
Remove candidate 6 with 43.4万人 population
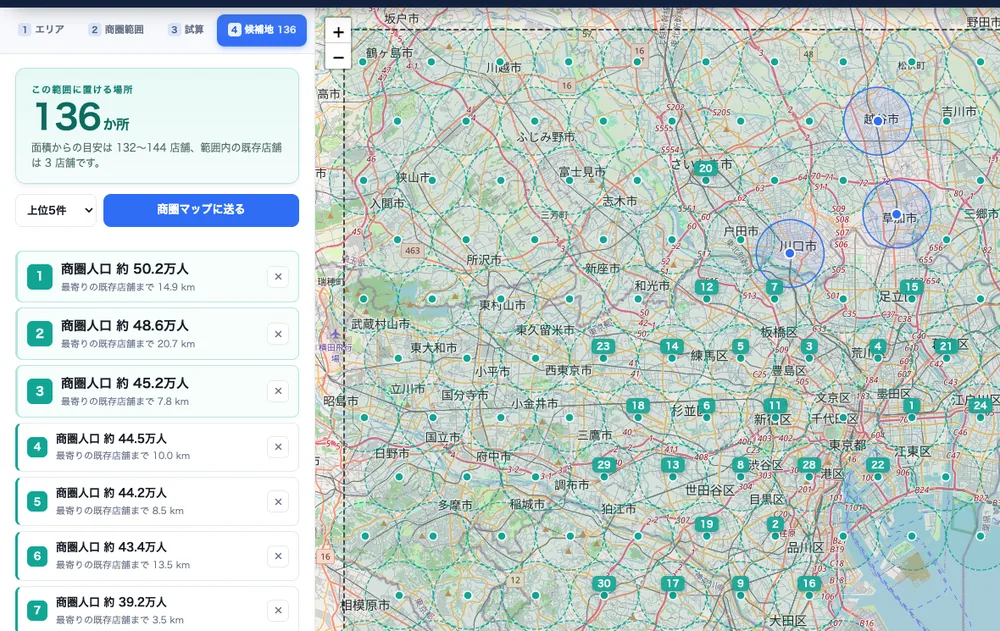tap(278, 556)
